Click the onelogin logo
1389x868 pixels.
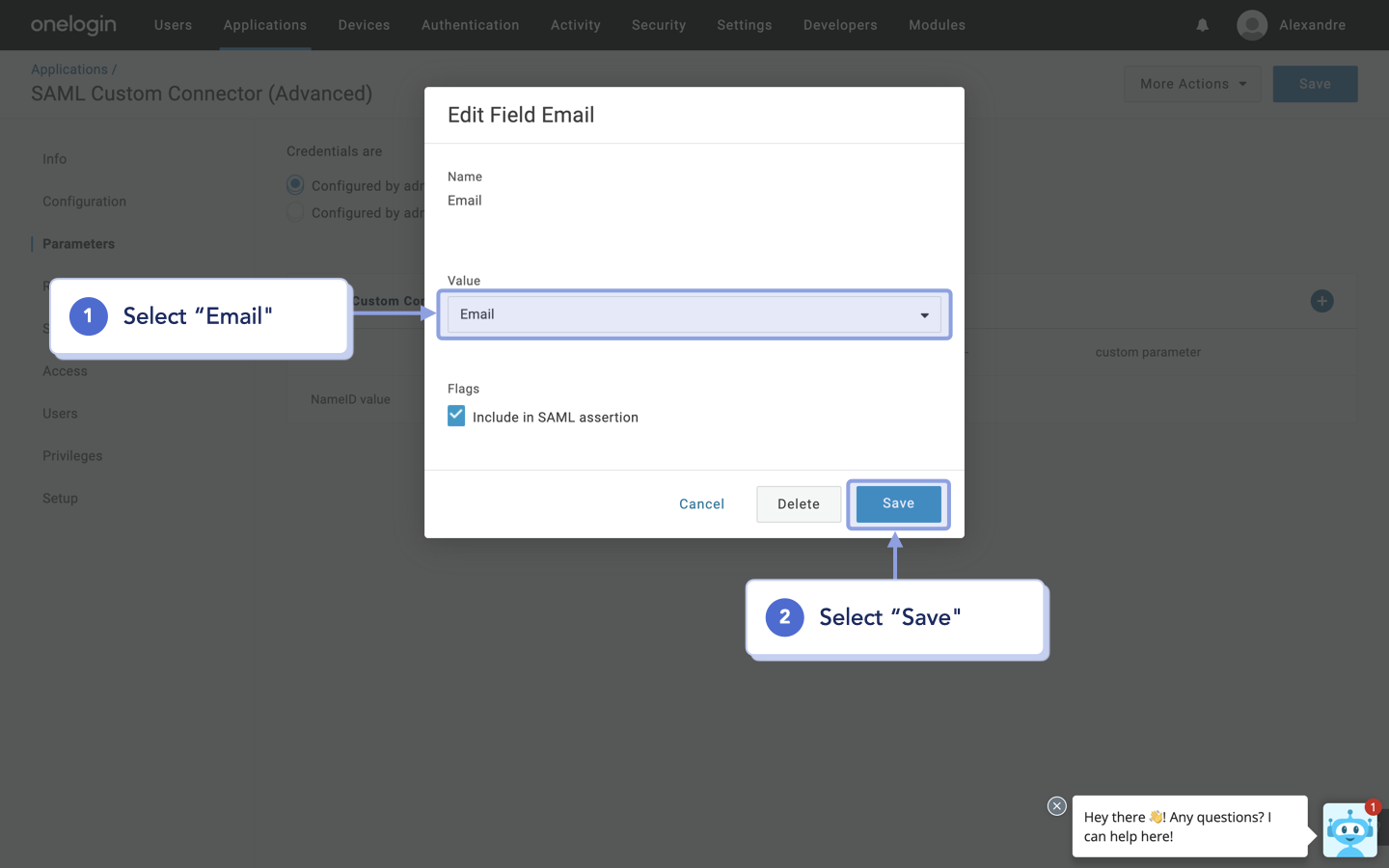73,25
